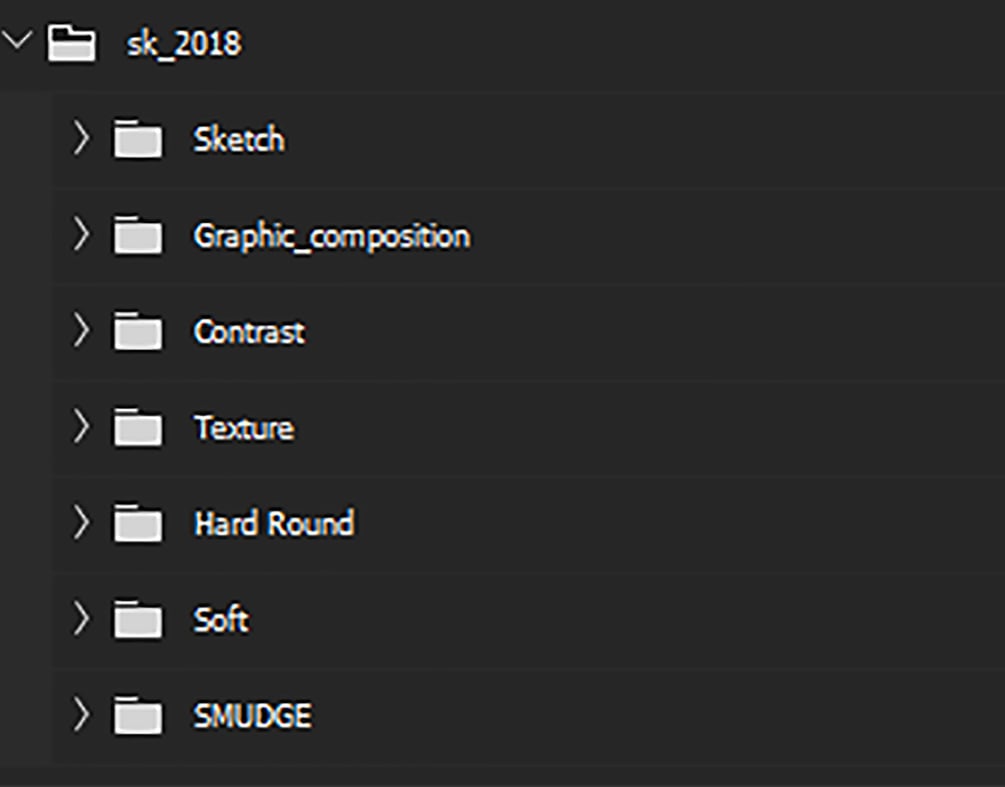Screen dimensions: 1005x787
Task: Expand the Contrast folder chevron
Action: click(x=80, y=329)
